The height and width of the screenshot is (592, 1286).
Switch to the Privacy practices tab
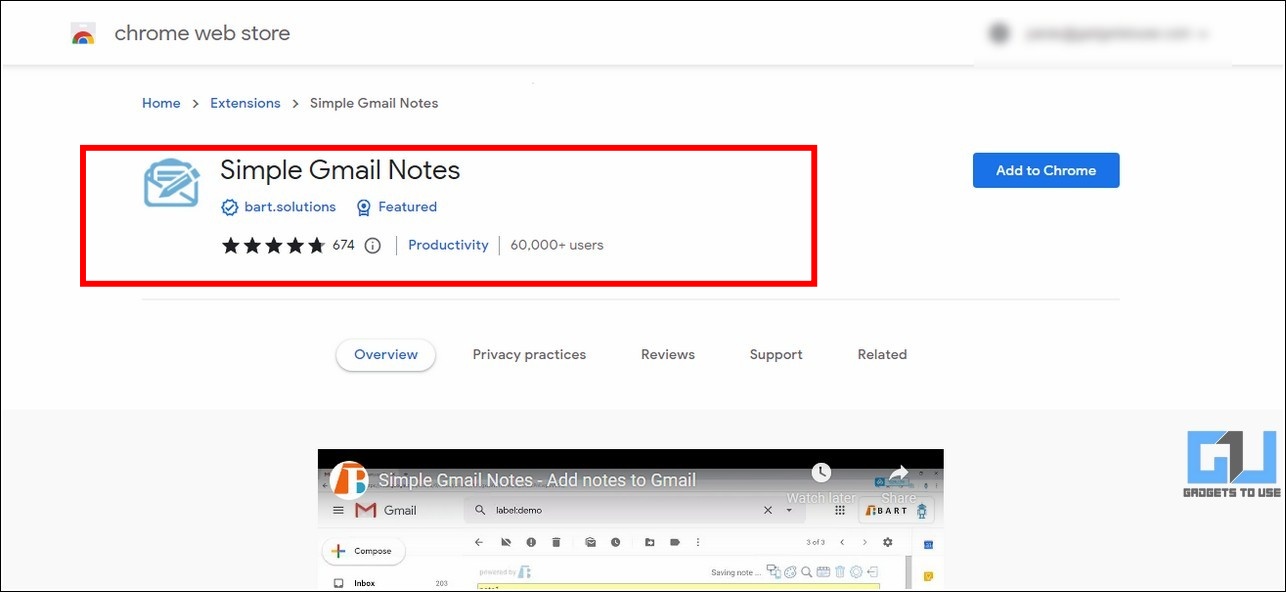click(x=529, y=355)
